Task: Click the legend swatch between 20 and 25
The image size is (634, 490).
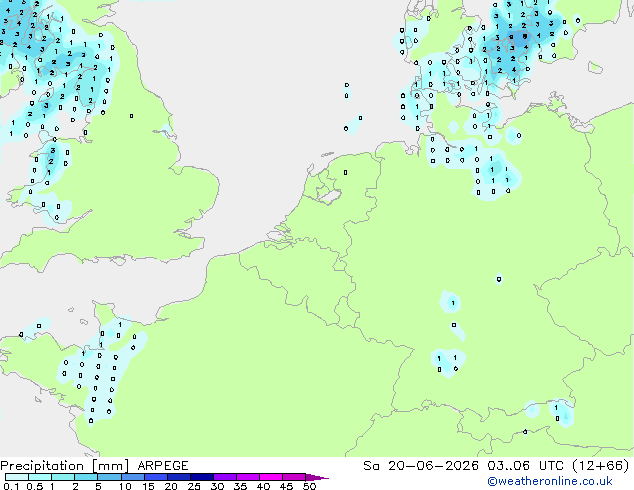Action: pyautogui.click(x=178, y=477)
